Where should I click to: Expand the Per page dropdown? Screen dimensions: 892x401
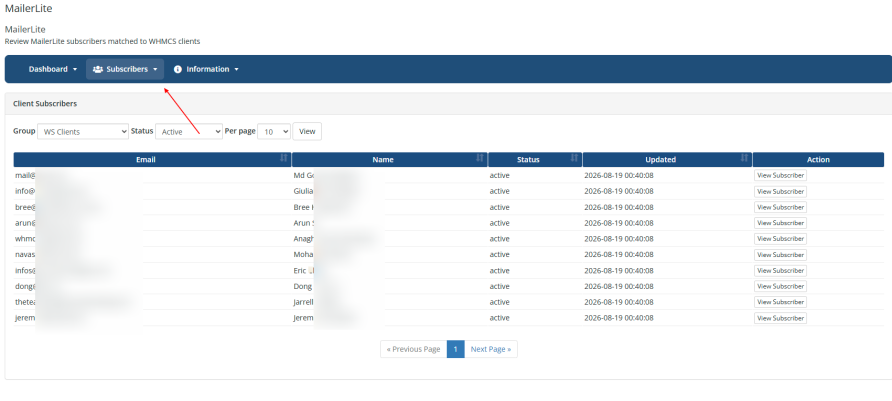[x=274, y=131]
